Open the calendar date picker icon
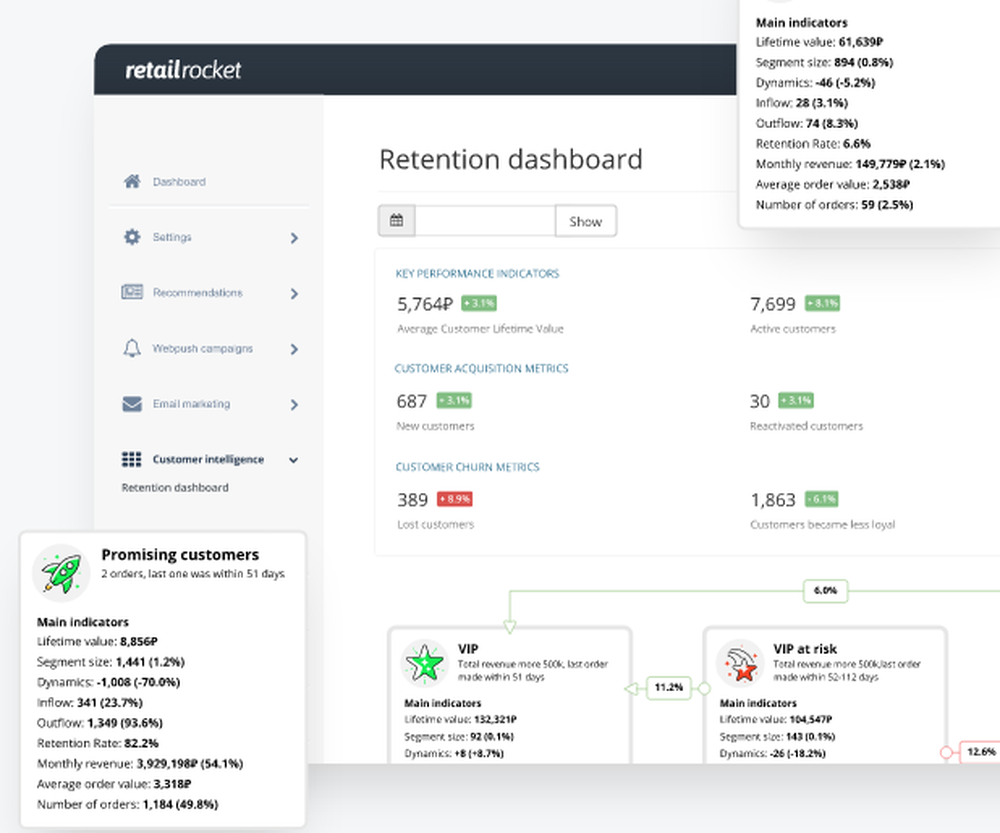The height and width of the screenshot is (833, 1000). tap(396, 221)
